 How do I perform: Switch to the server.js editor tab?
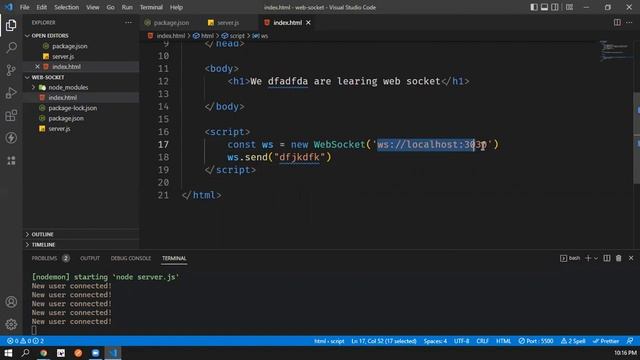click(227, 22)
